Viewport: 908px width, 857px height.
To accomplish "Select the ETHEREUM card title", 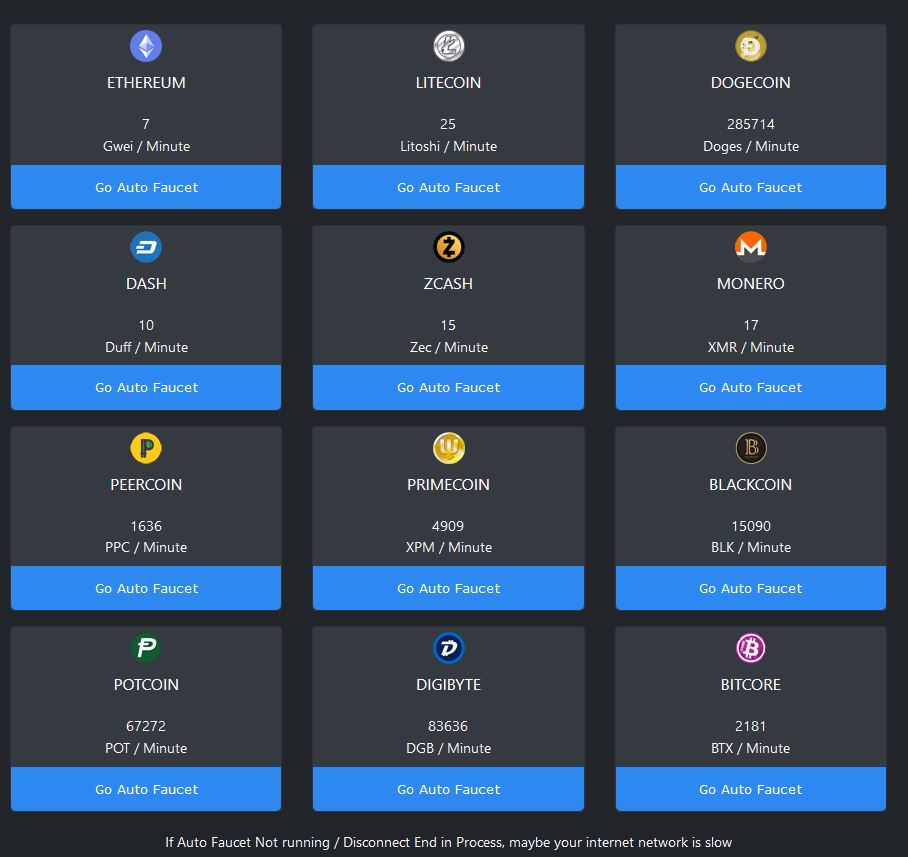I will 146,83.
